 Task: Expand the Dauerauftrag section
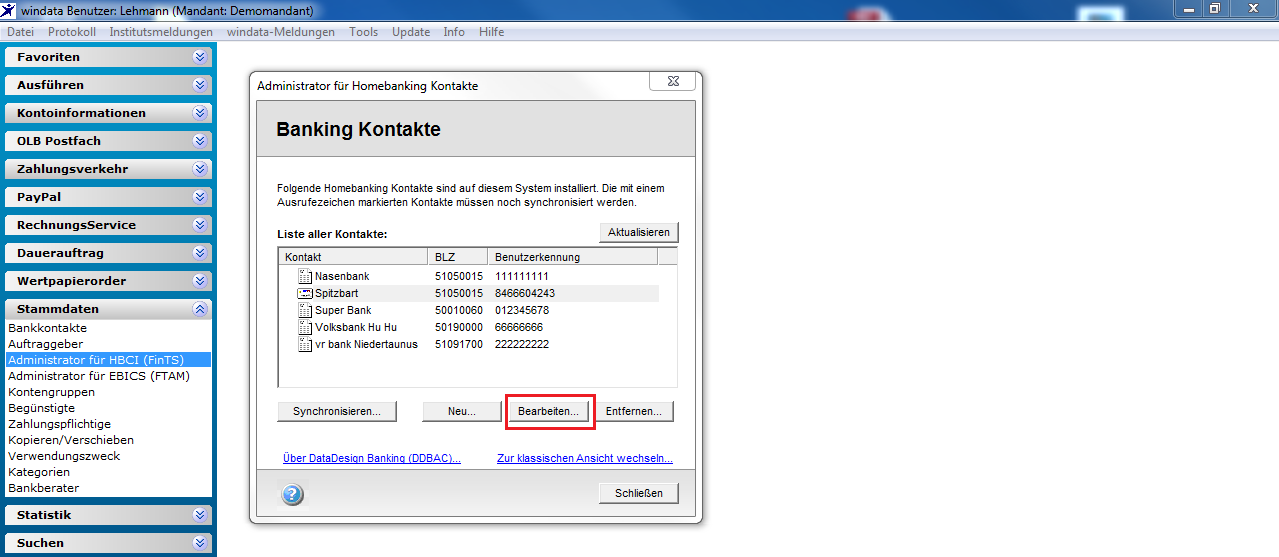coord(200,253)
